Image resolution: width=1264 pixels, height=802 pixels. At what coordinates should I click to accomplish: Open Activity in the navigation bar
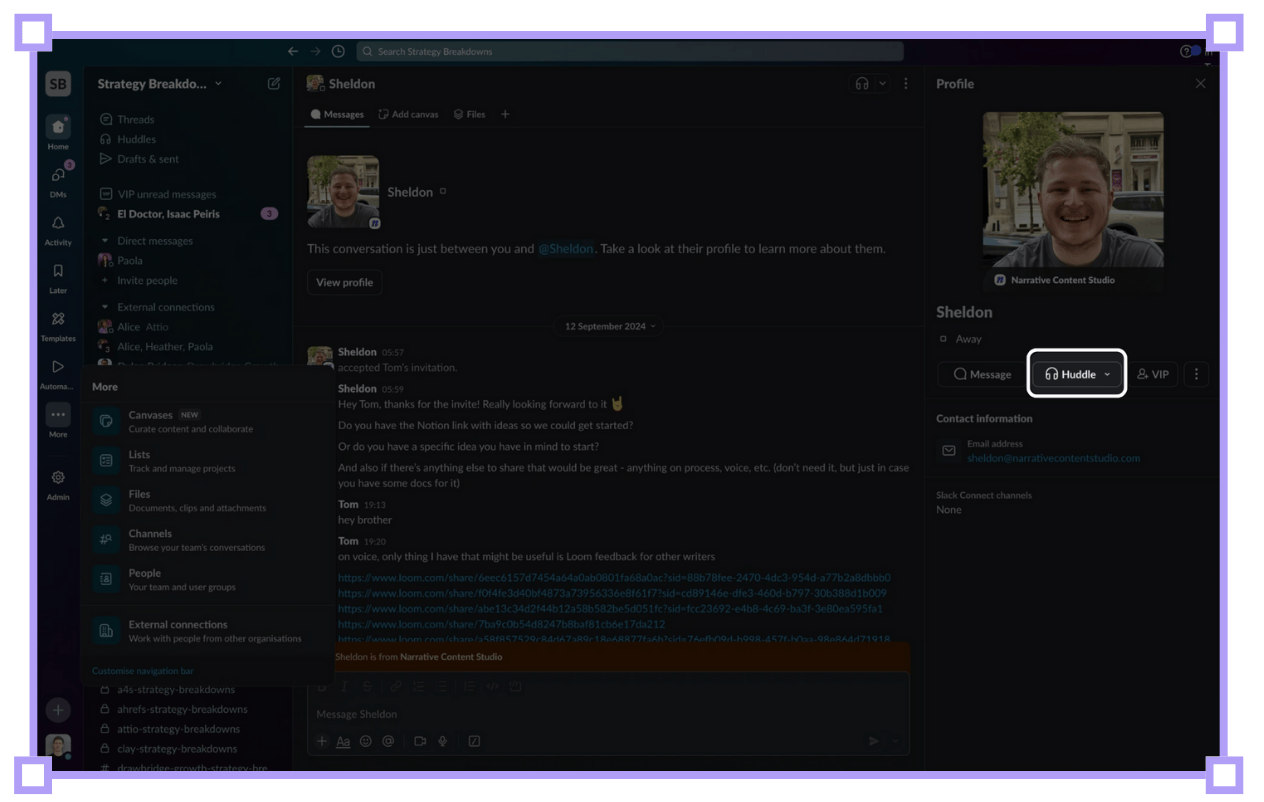(x=58, y=229)
